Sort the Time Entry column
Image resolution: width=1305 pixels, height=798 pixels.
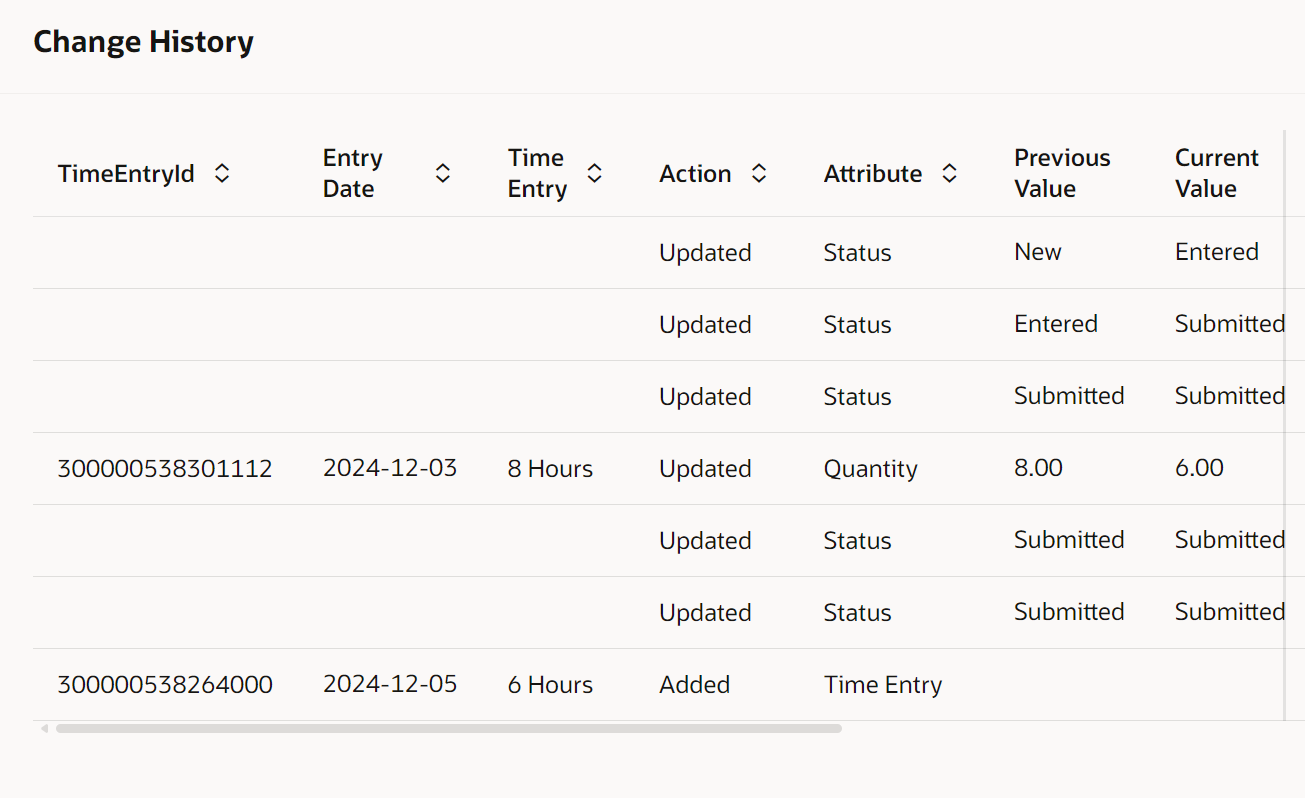594,172
